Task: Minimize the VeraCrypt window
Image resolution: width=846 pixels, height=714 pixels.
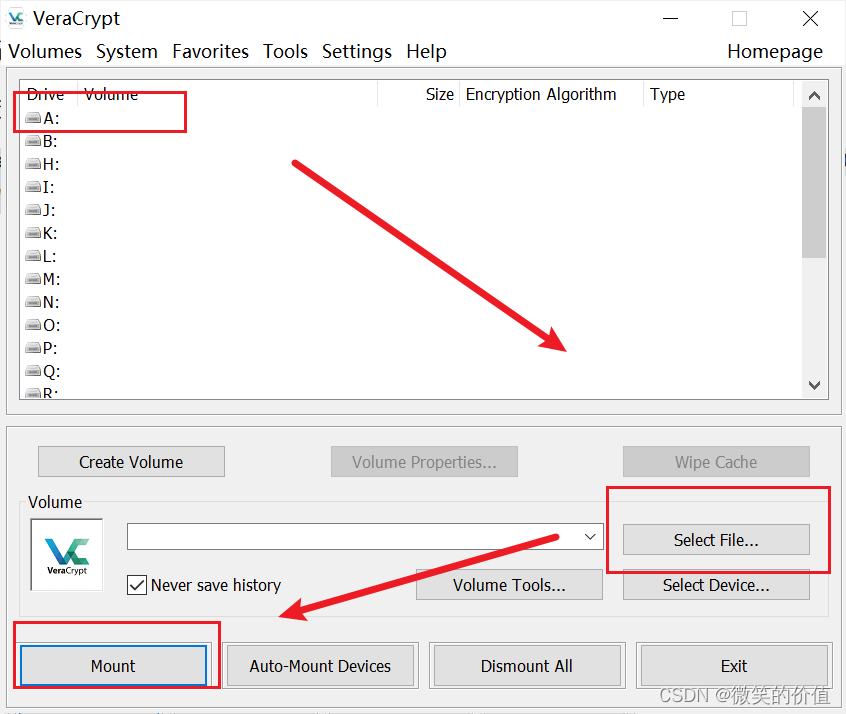Action: 670,19
